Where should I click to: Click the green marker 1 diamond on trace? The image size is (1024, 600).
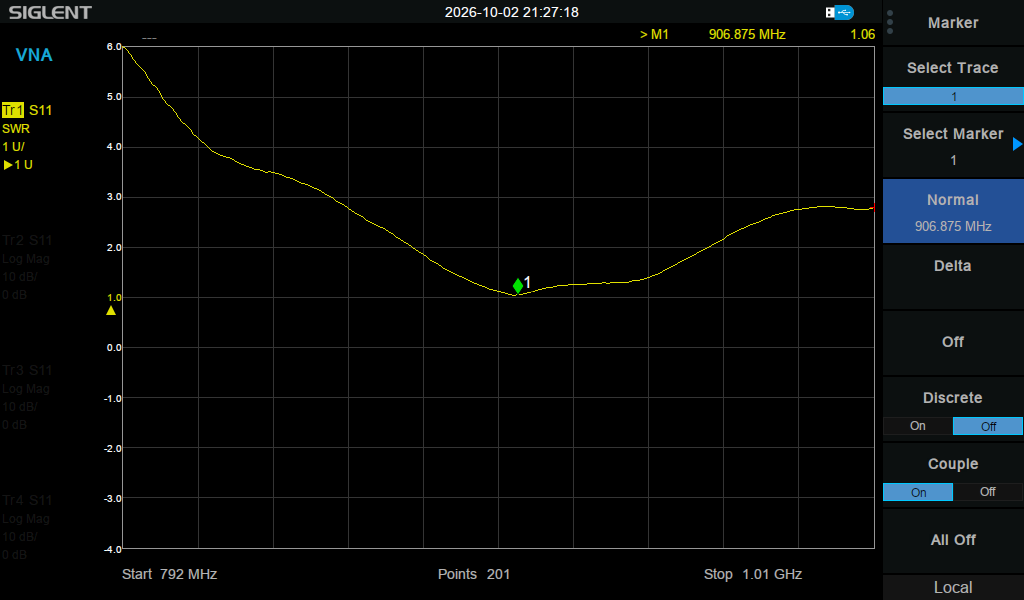pos(518,285)
